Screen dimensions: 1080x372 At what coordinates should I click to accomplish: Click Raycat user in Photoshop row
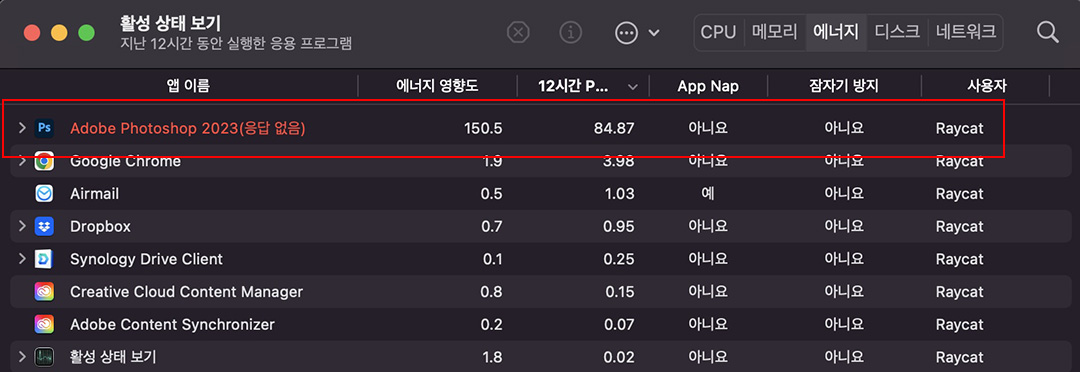coord(959,128)
